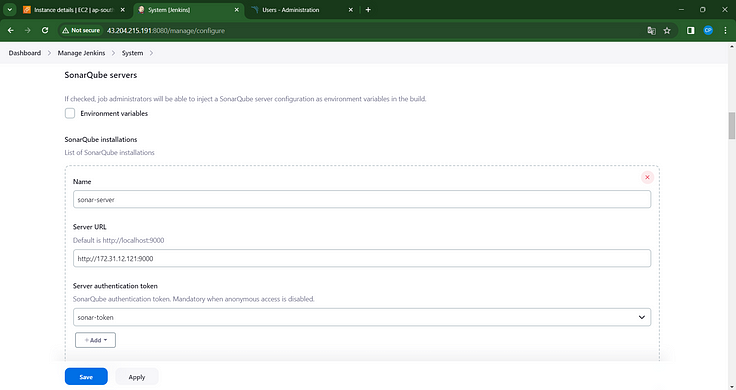Switch to the EC2 Instance details tab
Screen dimensions: 736x390
(74, 9)
